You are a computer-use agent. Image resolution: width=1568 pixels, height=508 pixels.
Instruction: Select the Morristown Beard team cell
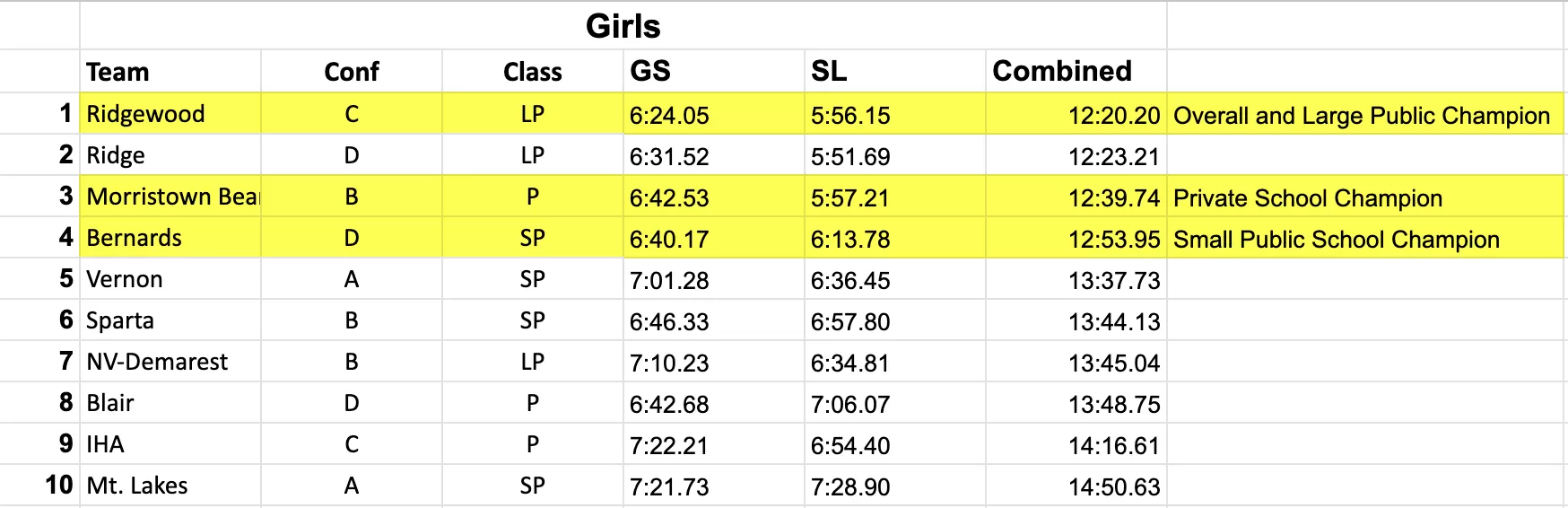[x=172, y=197]
